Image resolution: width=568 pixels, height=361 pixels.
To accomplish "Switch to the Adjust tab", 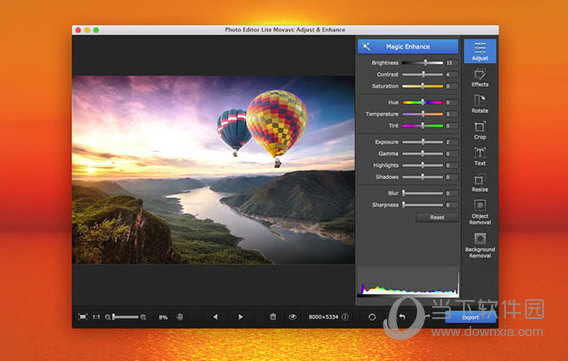I will click(x=480, y=51).
